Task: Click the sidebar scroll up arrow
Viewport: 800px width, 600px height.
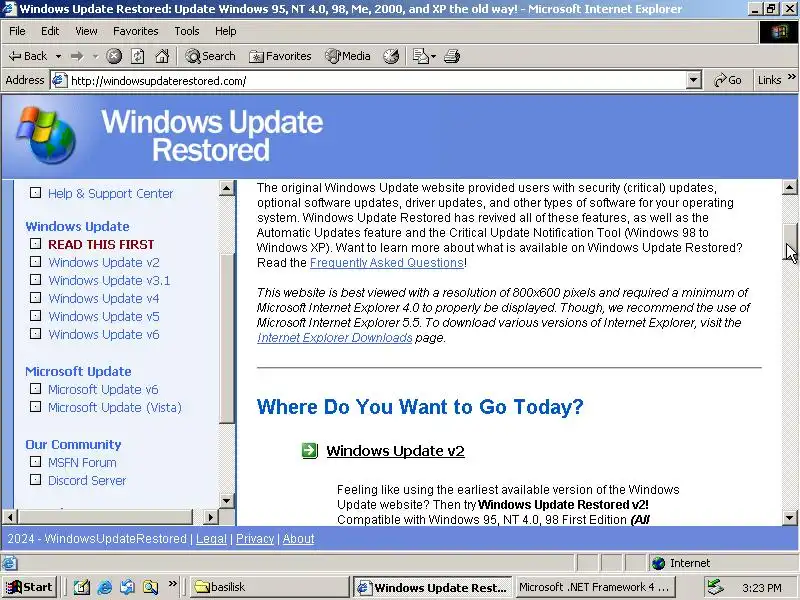Action: pyautogui.click(x=227, y=188)
